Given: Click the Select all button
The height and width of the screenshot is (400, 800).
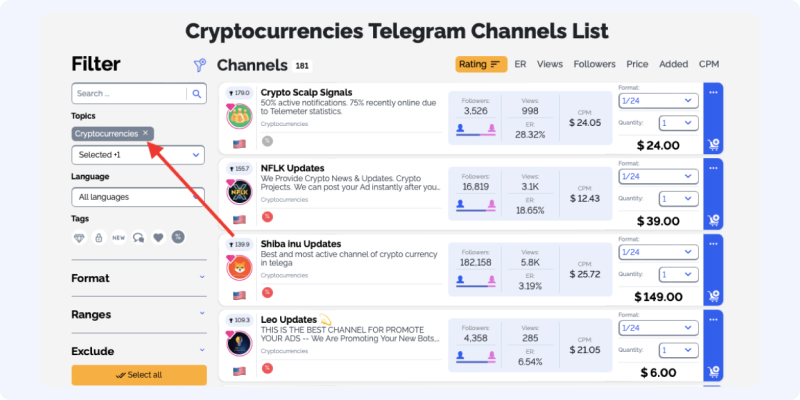Looking at the screenshot, I should [139, 375].
